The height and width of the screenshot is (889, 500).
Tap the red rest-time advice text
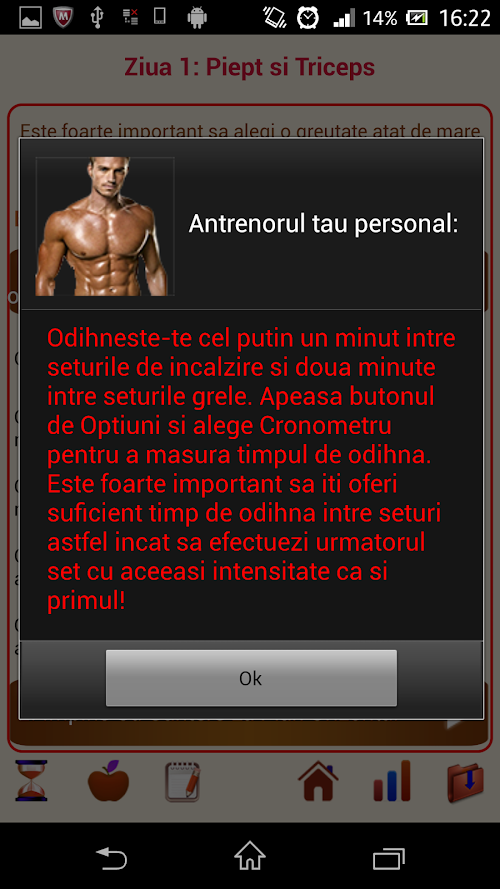click(x=251, y=470)
